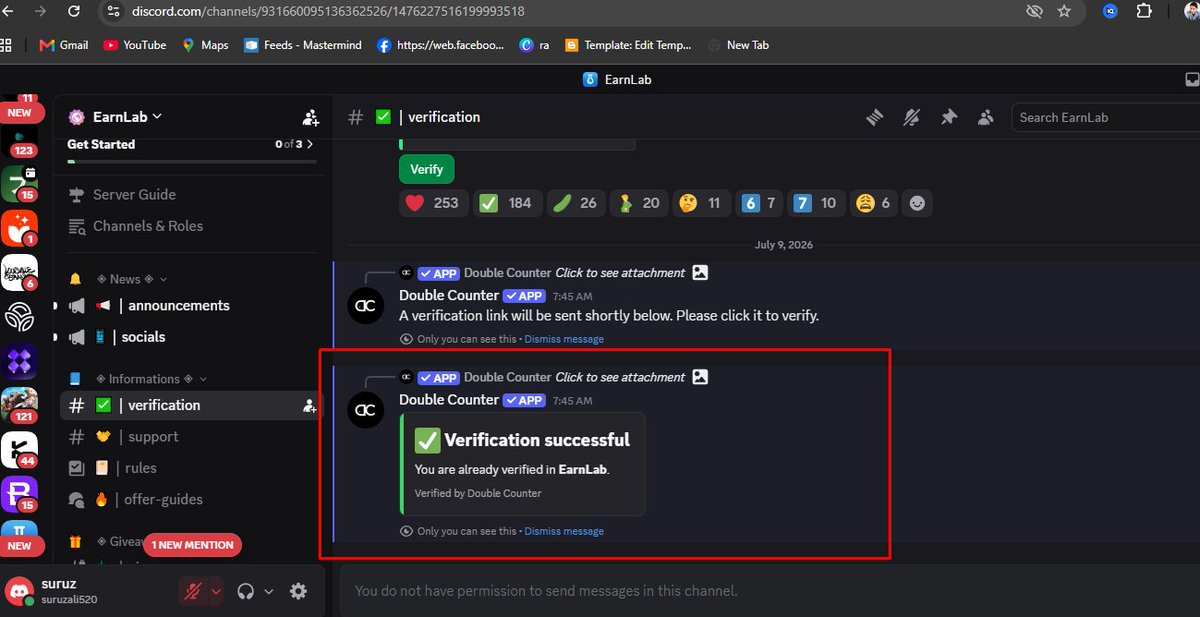Open the Gmail bookmark
Viewport: 1200px width, 617px height.
point(63,45)
